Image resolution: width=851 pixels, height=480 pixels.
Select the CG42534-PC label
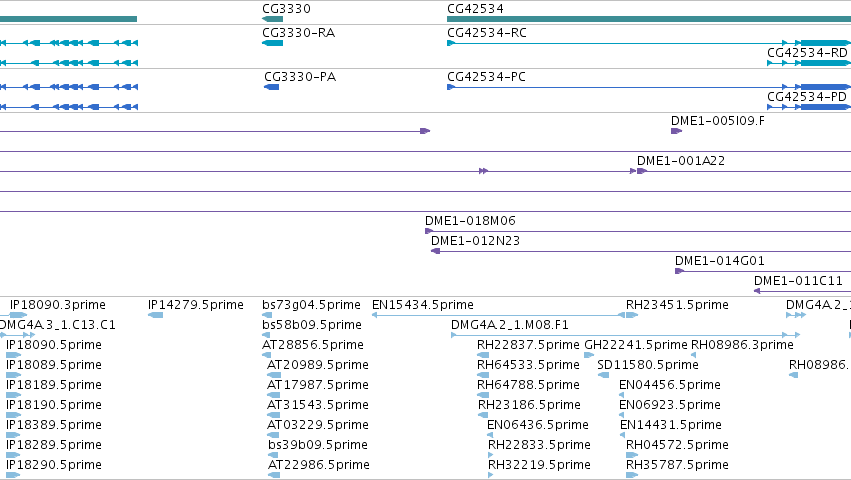click(x=486, y=77)
